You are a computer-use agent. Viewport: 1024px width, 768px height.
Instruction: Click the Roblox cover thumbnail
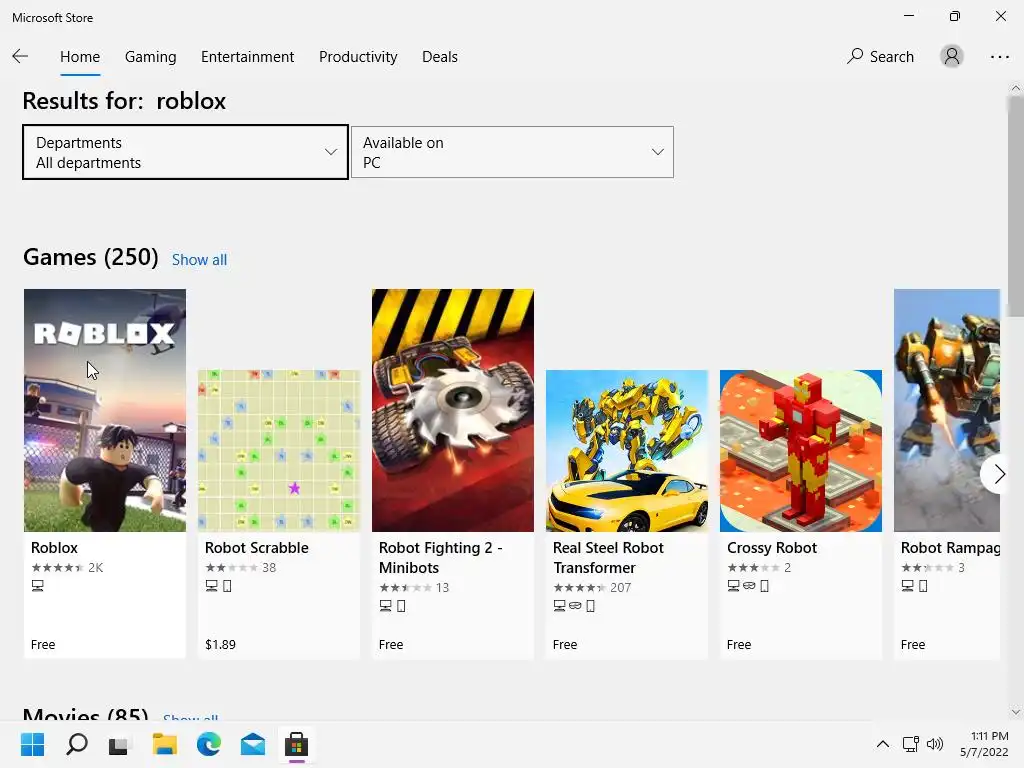coord(105,410)
